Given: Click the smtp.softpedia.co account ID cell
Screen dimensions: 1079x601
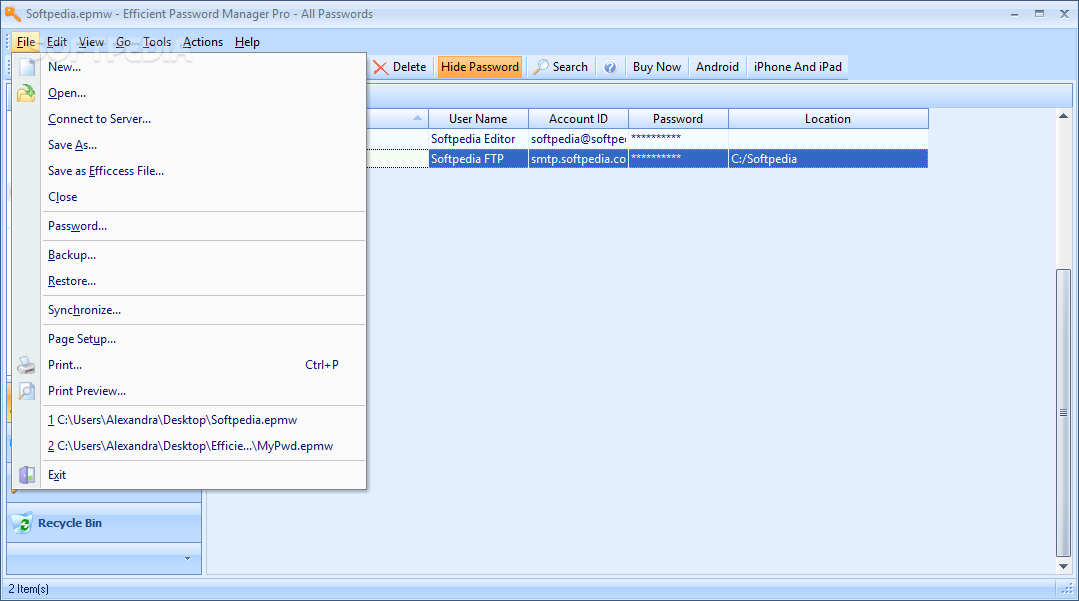Looking at the screenshot, I should tap(578, 159).
